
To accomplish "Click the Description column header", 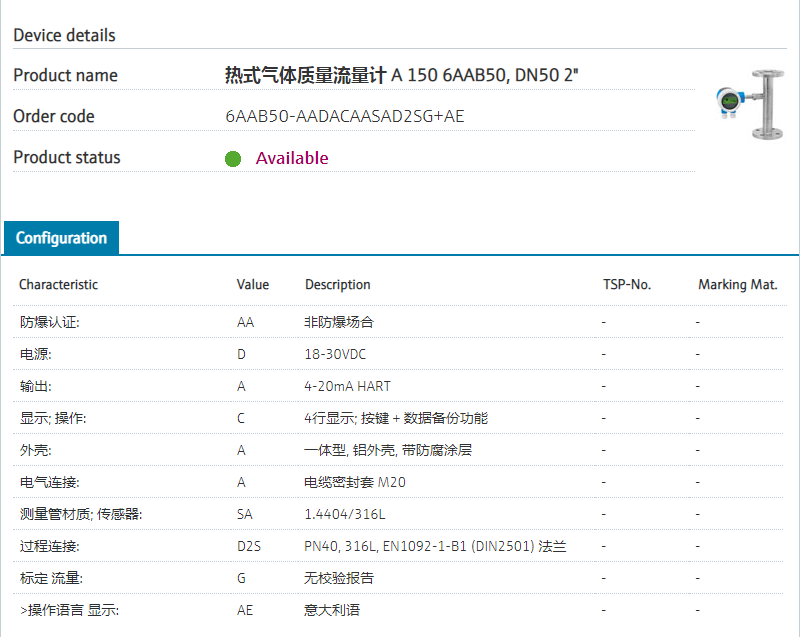I will click(337, 284).
